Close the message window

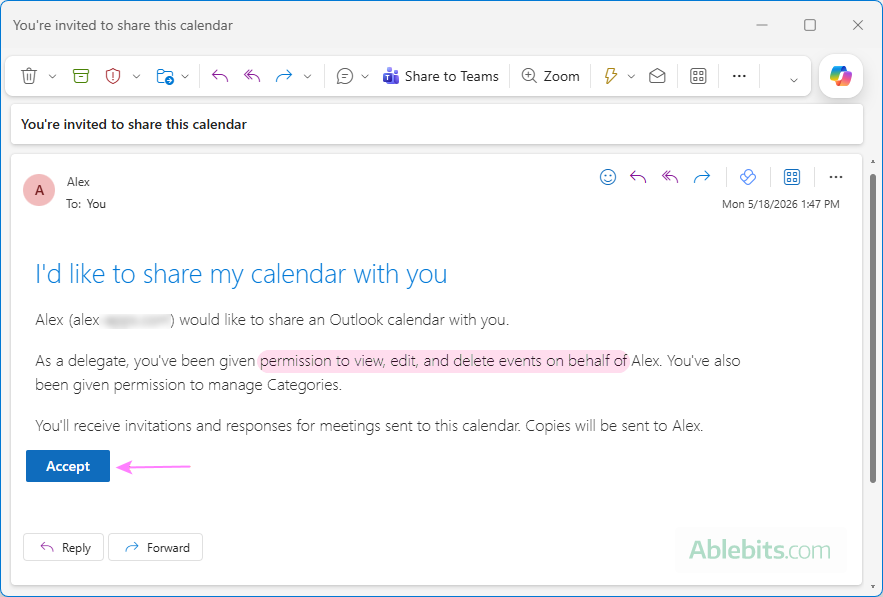[x=858, y=25]
